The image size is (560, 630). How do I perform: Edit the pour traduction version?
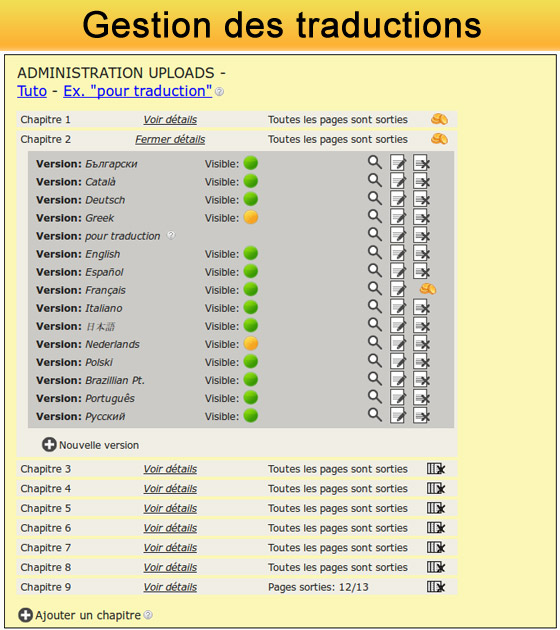tap(398, 235)
